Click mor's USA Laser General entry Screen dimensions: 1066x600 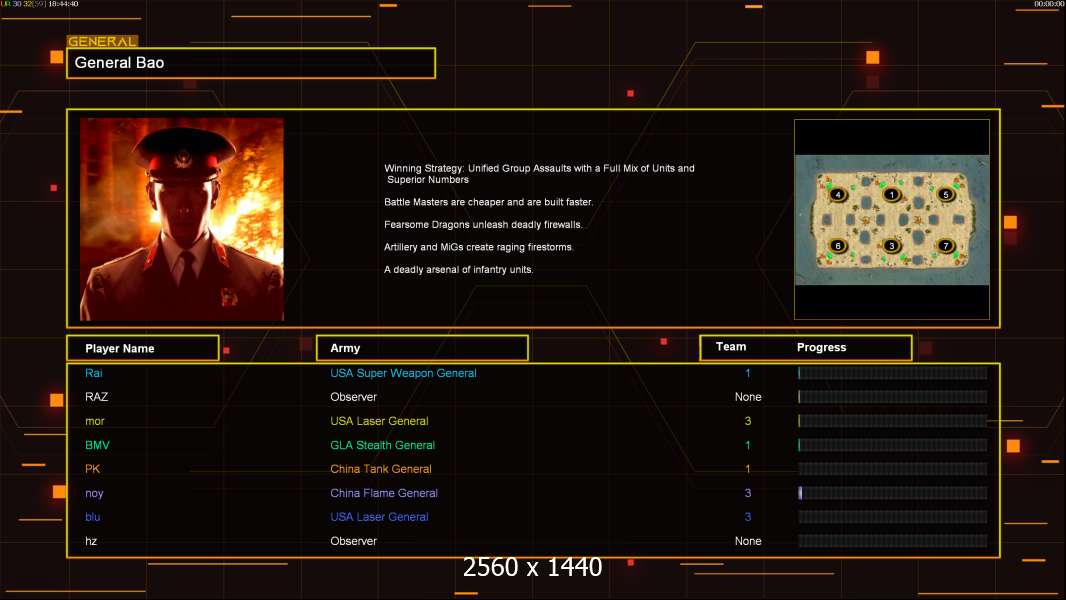click(379, 421)
